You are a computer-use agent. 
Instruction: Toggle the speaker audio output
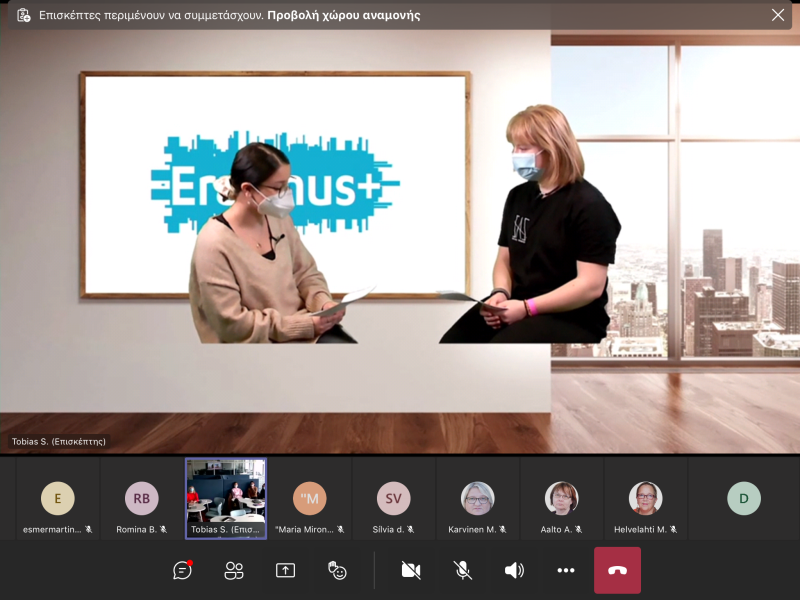(x=514, y=570)
